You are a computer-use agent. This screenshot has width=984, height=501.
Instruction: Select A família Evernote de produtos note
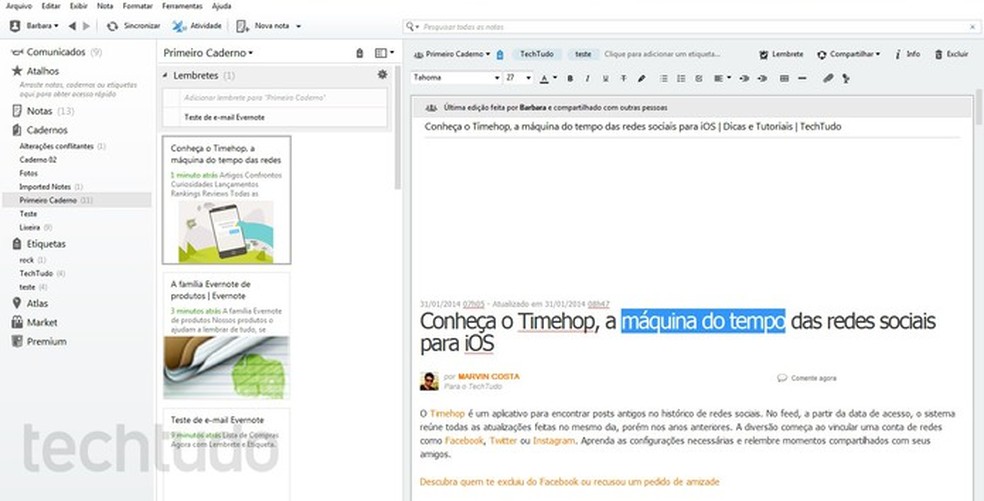[227, 337]
